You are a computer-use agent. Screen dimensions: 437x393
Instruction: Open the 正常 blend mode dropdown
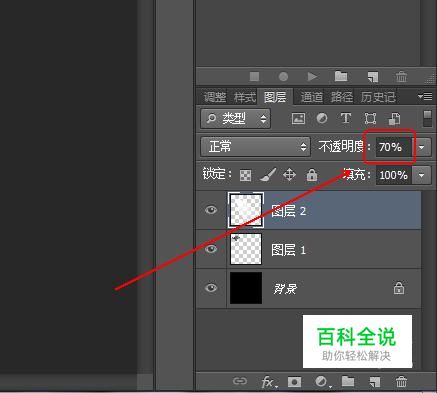tap(255, 147)
